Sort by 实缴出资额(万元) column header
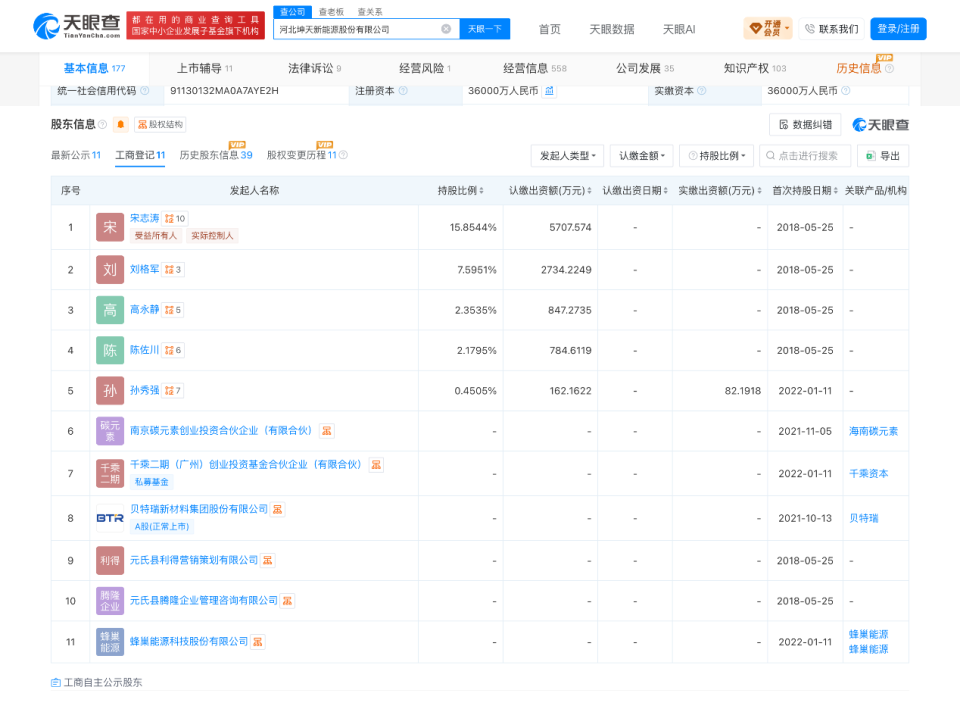This screenshot has width=960, height=712. click(719, 190)
